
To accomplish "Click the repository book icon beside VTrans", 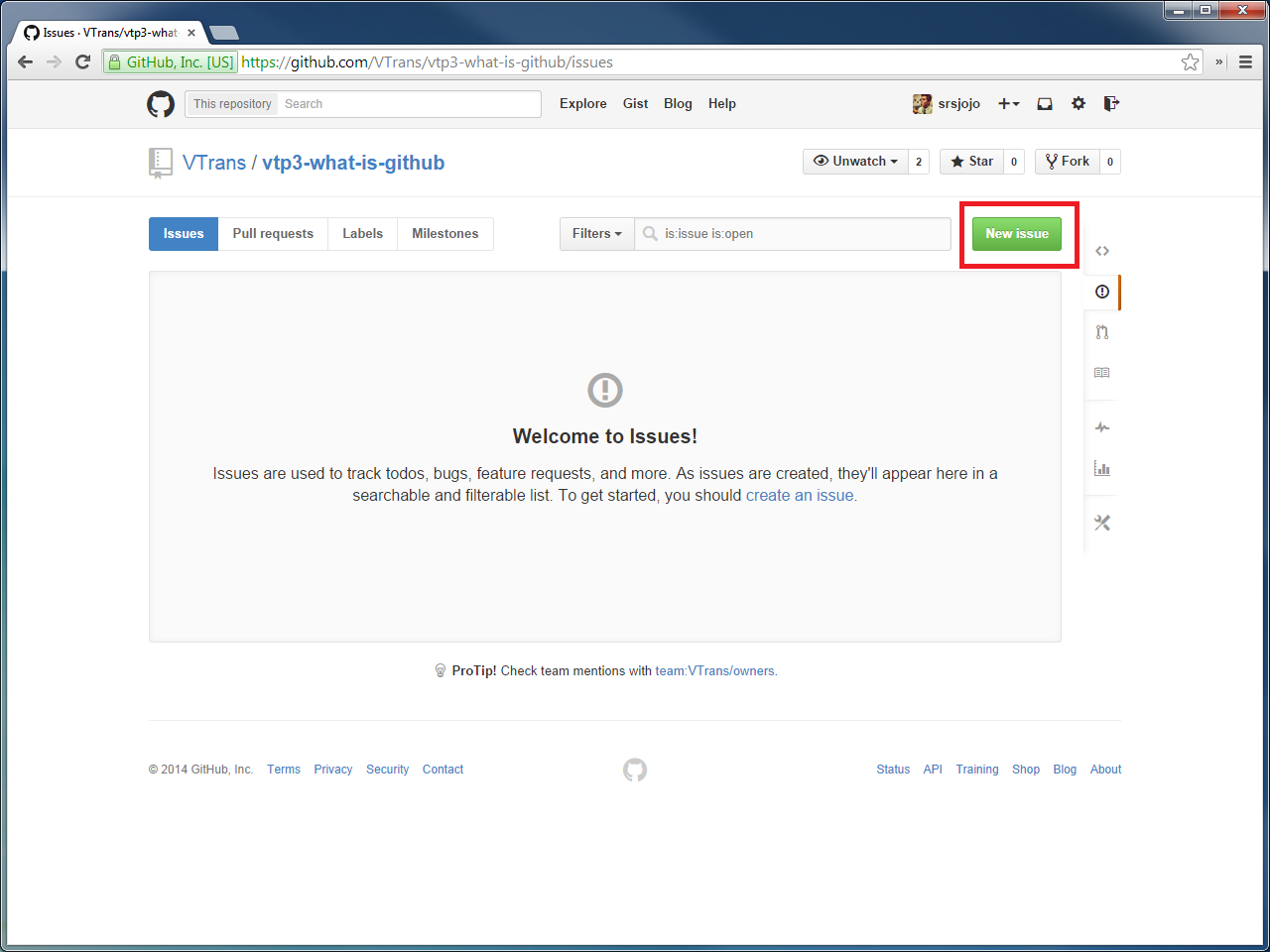I will tap(160, 163).
